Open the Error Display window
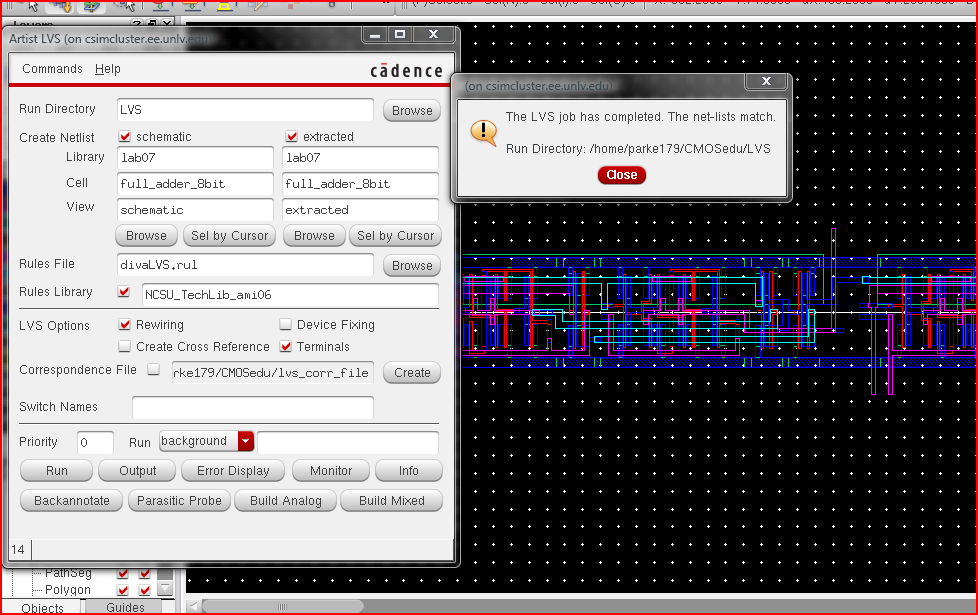This screenshot has width=978, height=615. coord(233,471)
